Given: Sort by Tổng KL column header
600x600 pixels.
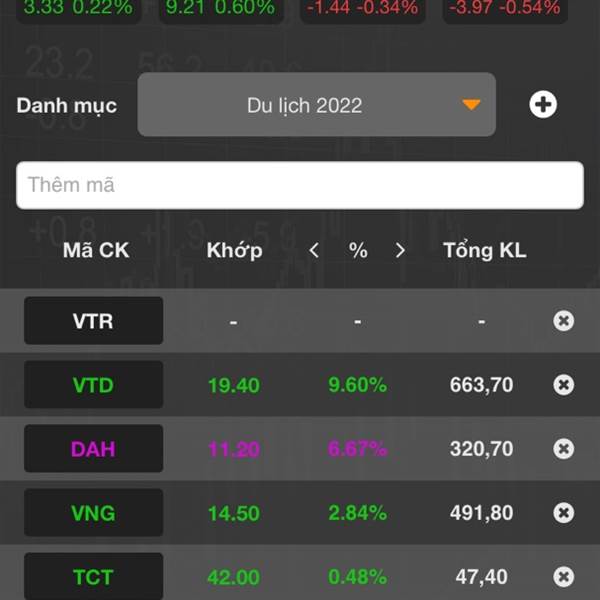Looking at the screenshot, I should pyautogui.click(x=485, y=251).
